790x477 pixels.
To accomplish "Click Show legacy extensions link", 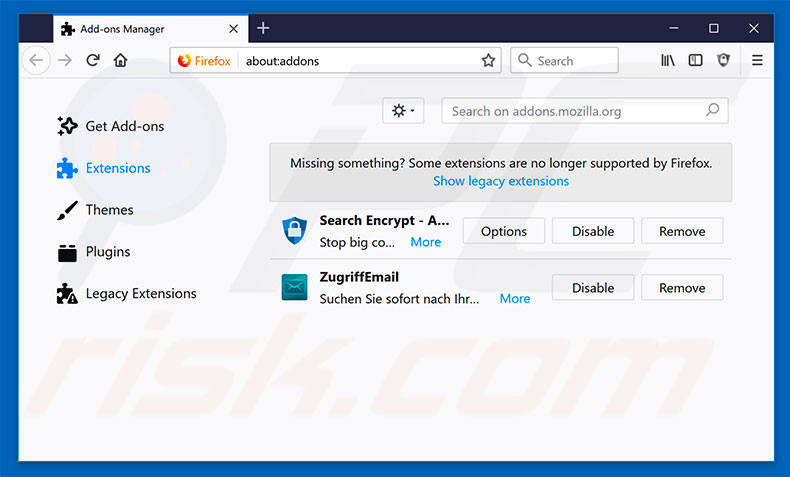I will [x=501, y=181].
